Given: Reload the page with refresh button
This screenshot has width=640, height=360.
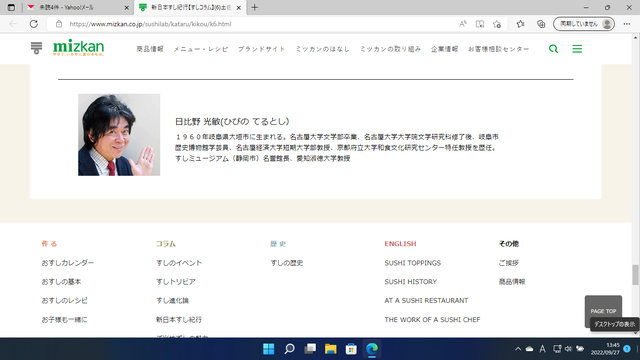Looking at the screenshot, I should tap(34, 24).
